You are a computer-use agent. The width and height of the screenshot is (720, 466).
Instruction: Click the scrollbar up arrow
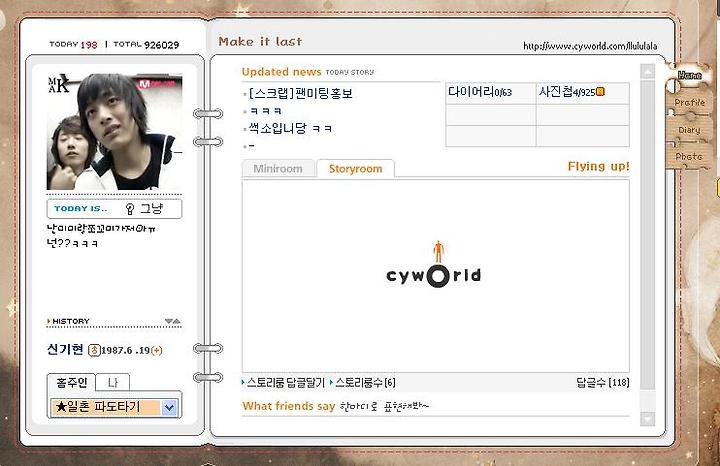648,72
